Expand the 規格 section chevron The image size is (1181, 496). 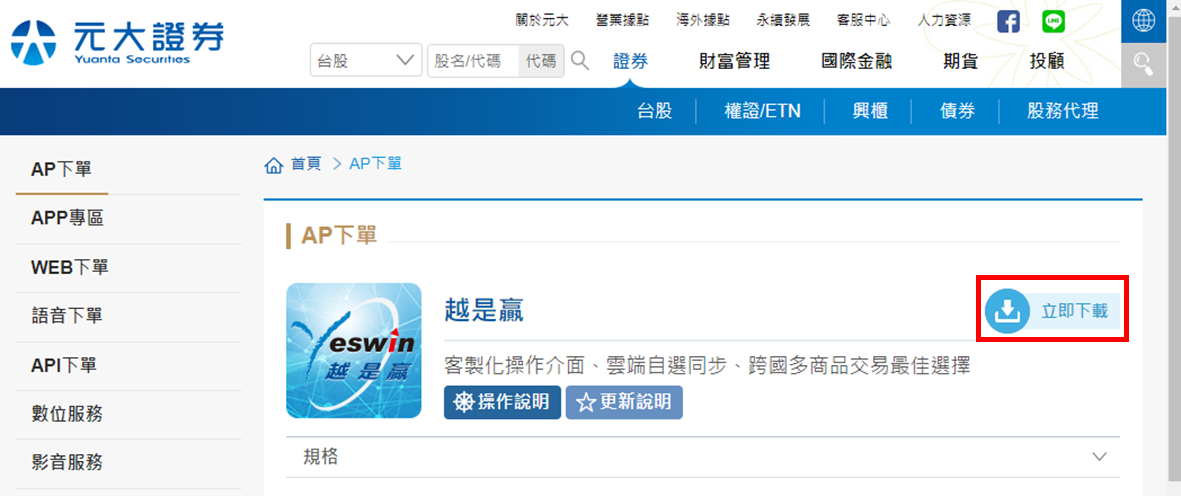[x=1099, y=457]
